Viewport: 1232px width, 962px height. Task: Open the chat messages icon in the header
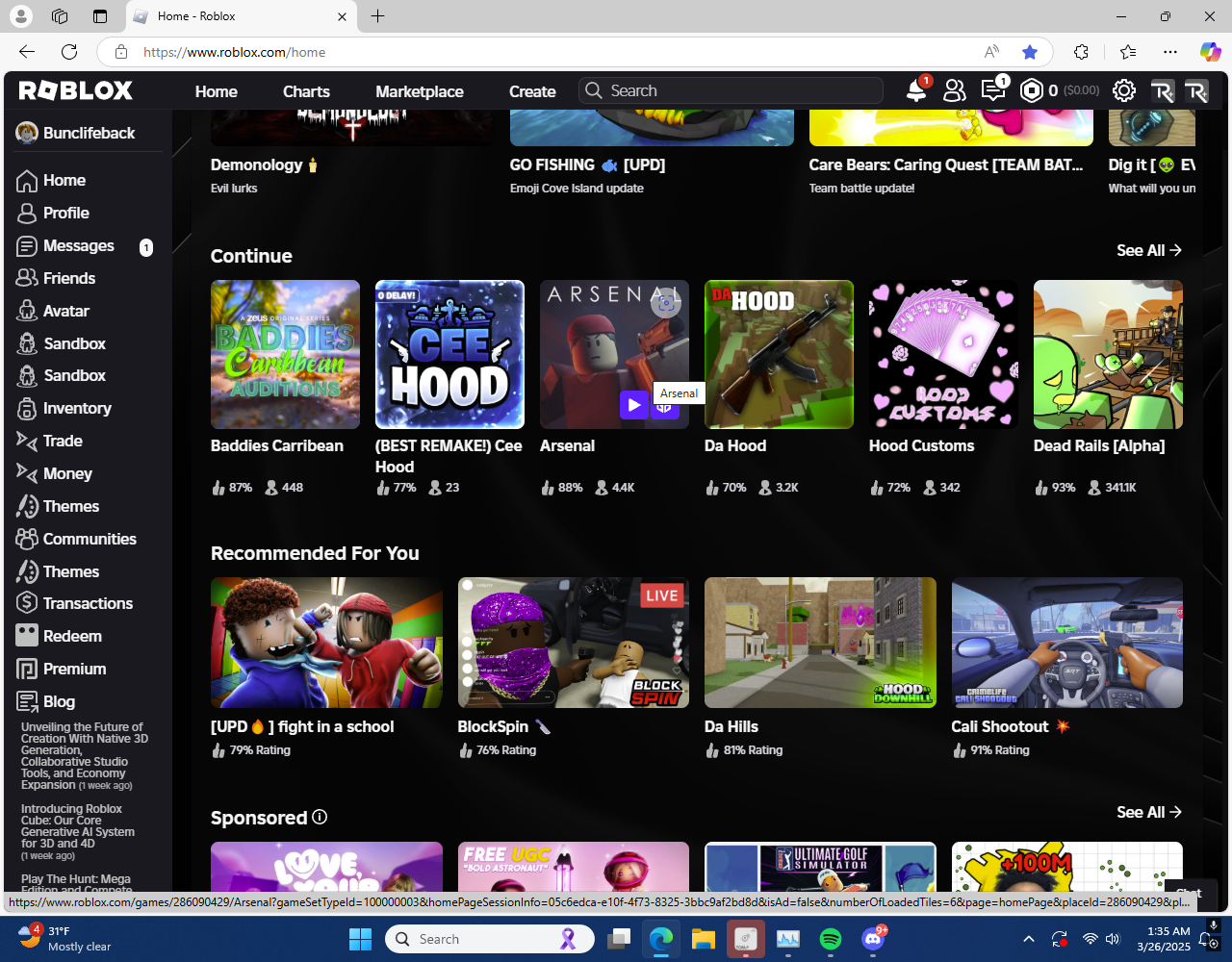coord(992,90)
